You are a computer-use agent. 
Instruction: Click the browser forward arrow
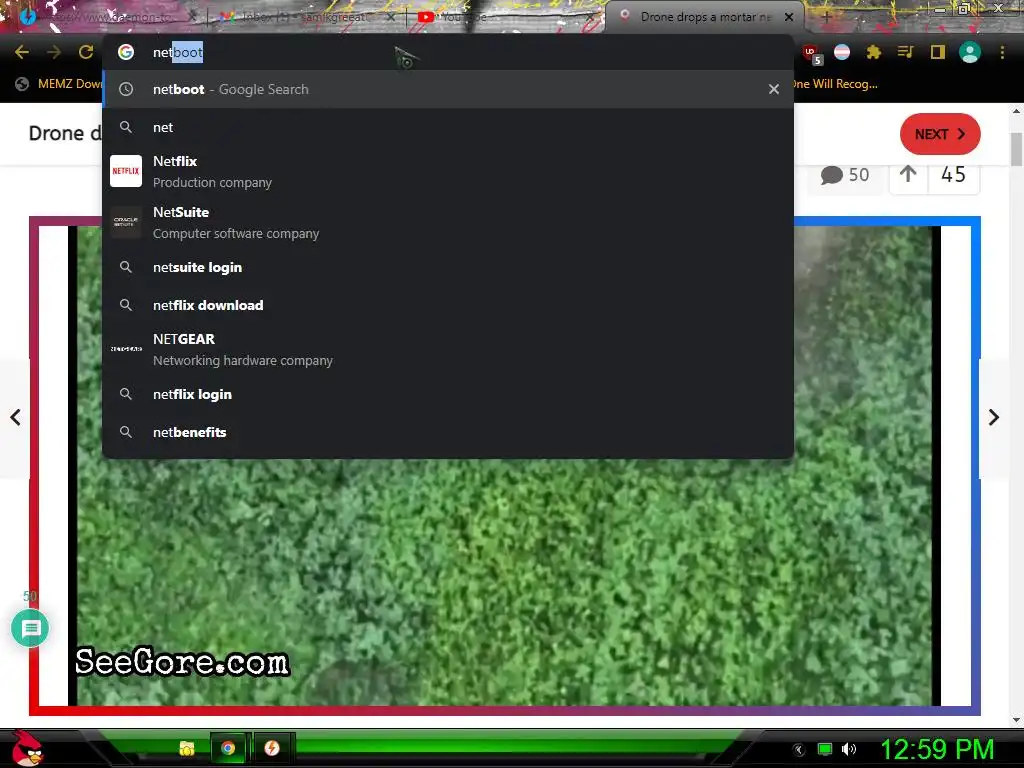pos(54,52)
